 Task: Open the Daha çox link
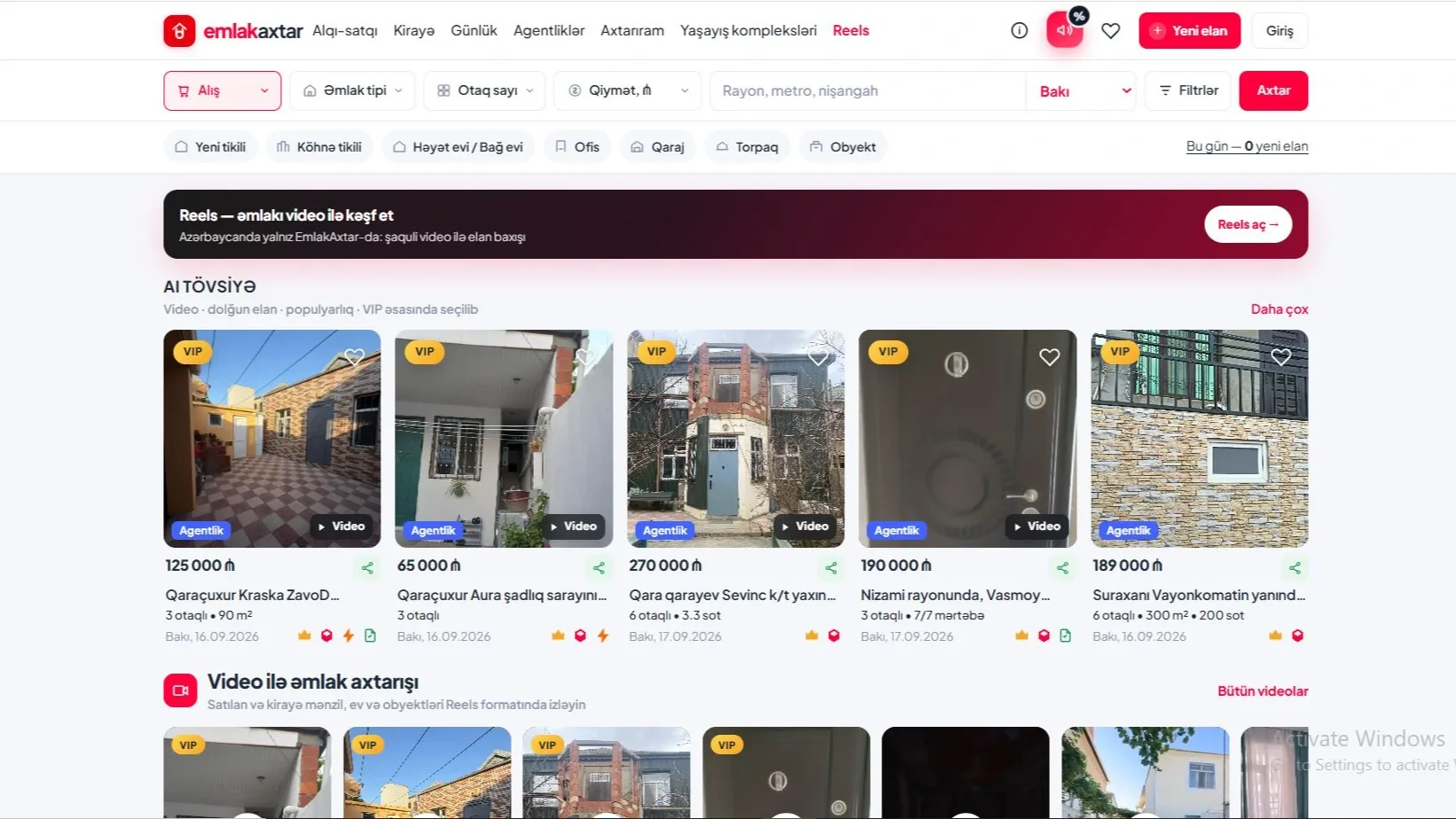point(1280,309)
